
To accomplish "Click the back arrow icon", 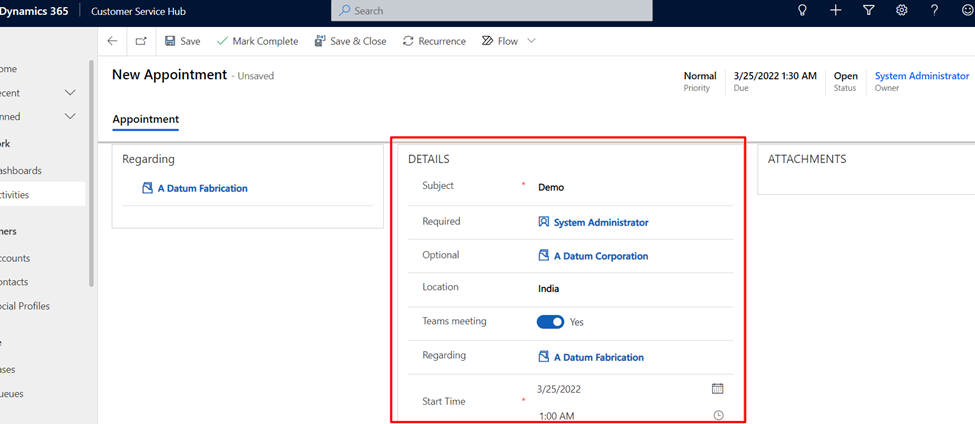I will (x=112, y=41).
